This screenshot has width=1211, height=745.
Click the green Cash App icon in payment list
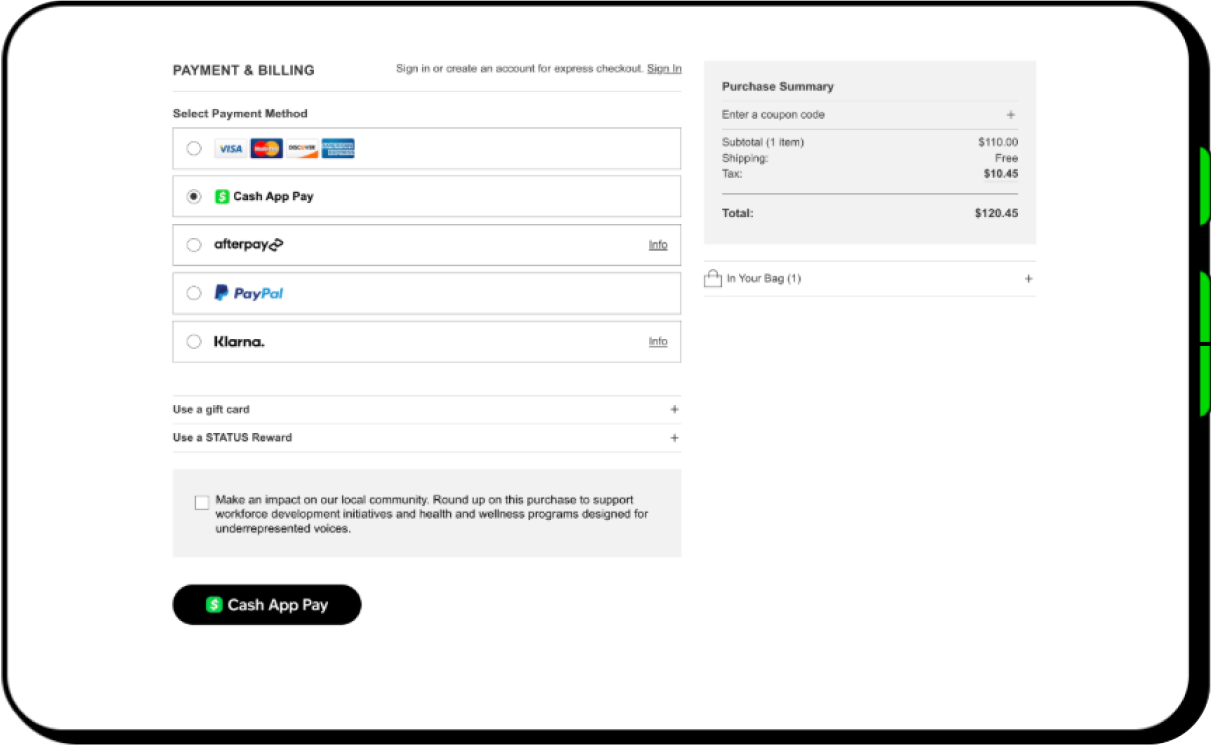[222, 197]
